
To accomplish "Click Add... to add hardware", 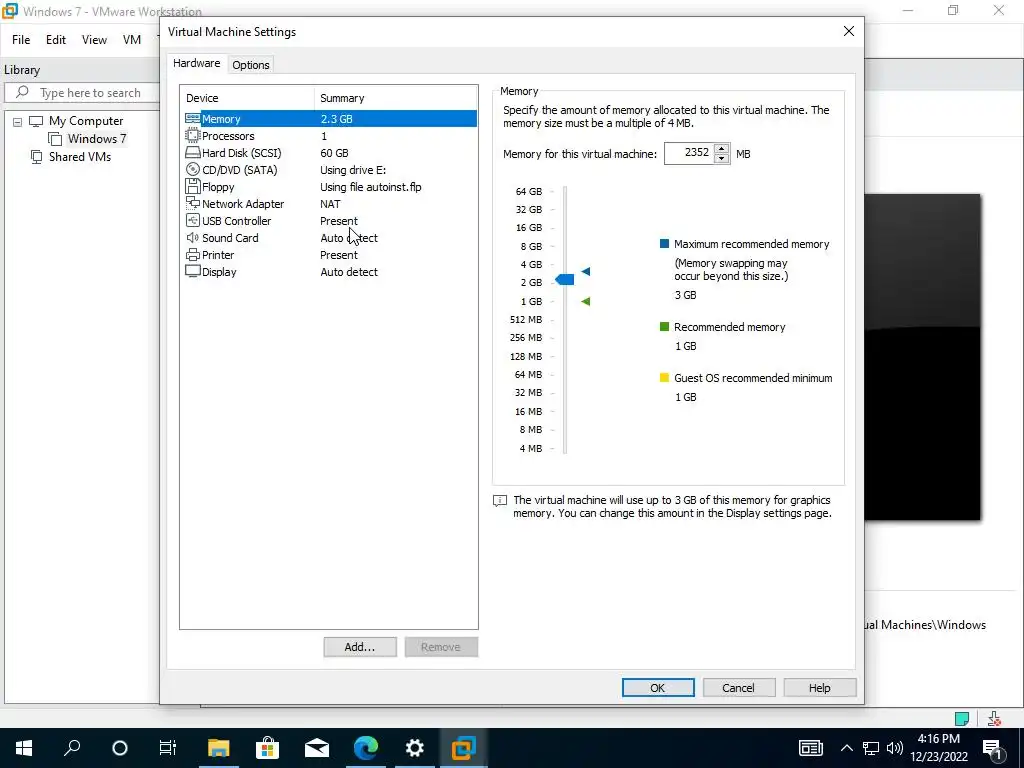I will (360, 647).
